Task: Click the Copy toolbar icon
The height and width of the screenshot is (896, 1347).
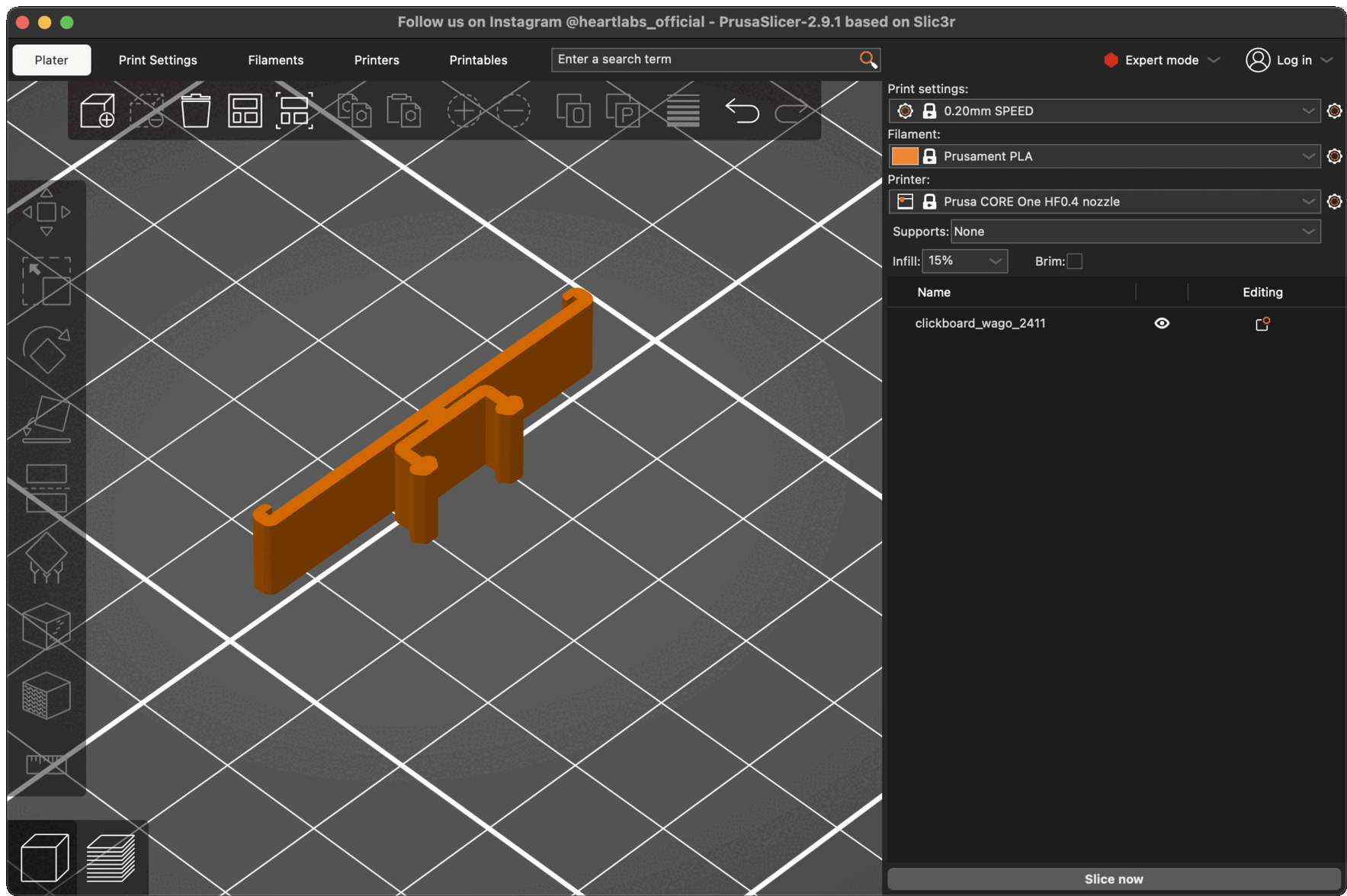Action: click(354, 111)
